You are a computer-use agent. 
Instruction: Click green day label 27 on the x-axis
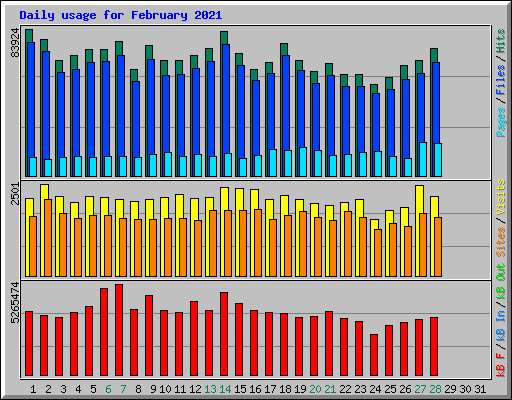point(420,389)
